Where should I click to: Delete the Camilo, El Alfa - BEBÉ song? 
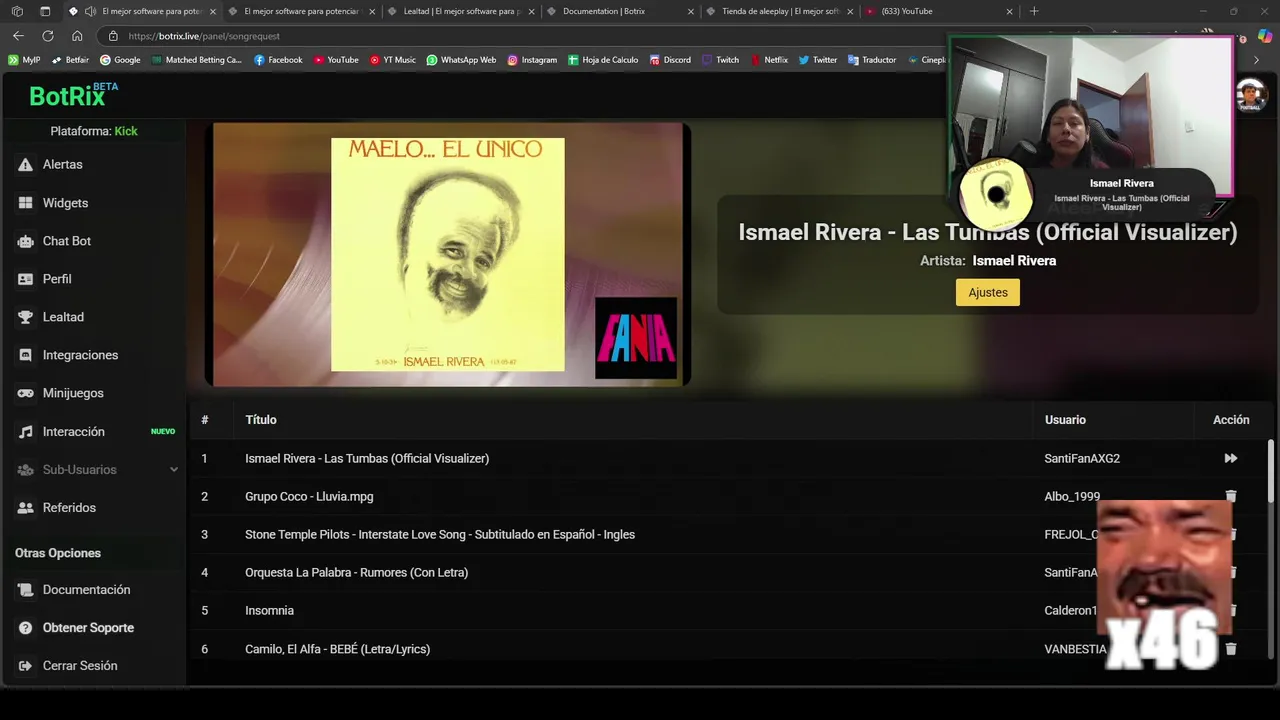pyautogui.click(x=1231, y=649)
